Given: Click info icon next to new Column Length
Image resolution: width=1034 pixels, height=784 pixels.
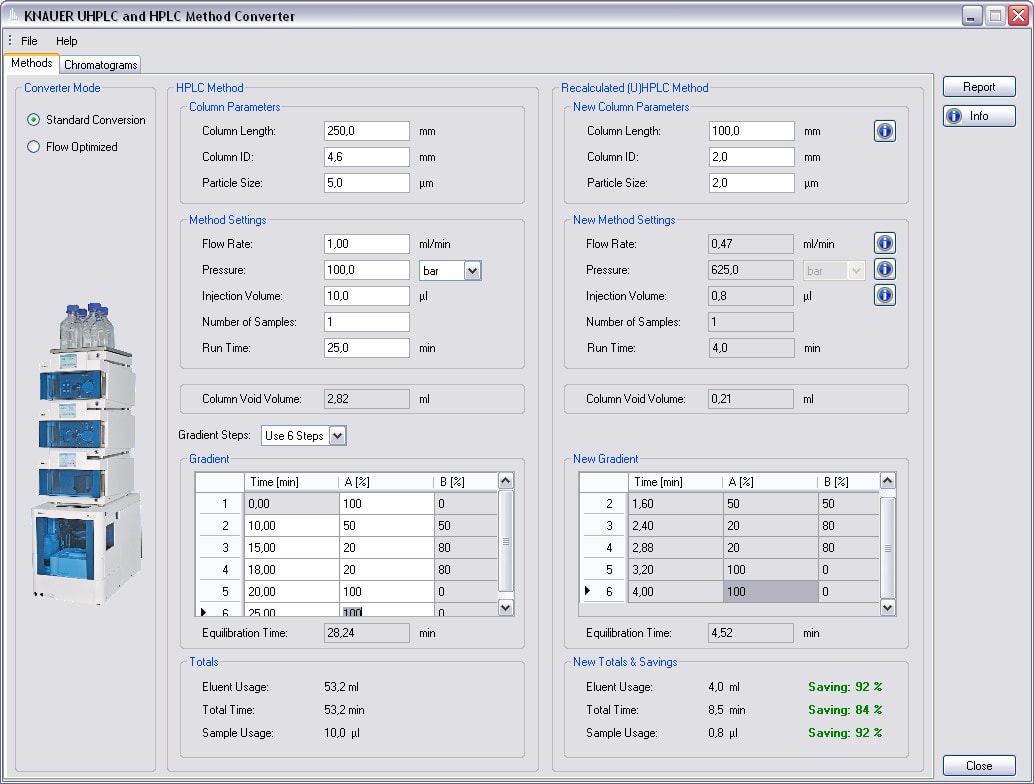Looking at the screenshot, I should [884, 131].
